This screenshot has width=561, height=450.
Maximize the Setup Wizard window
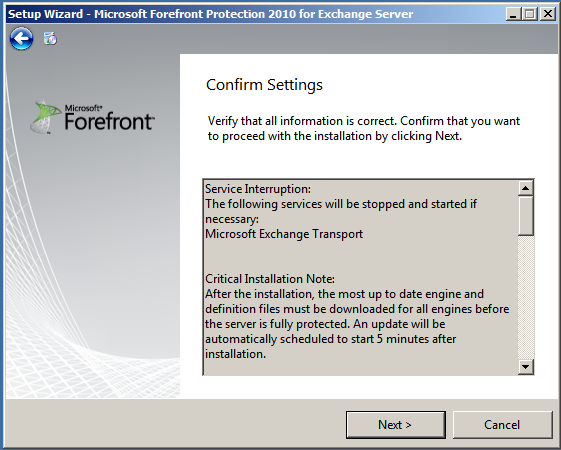(x=530, y=14)
